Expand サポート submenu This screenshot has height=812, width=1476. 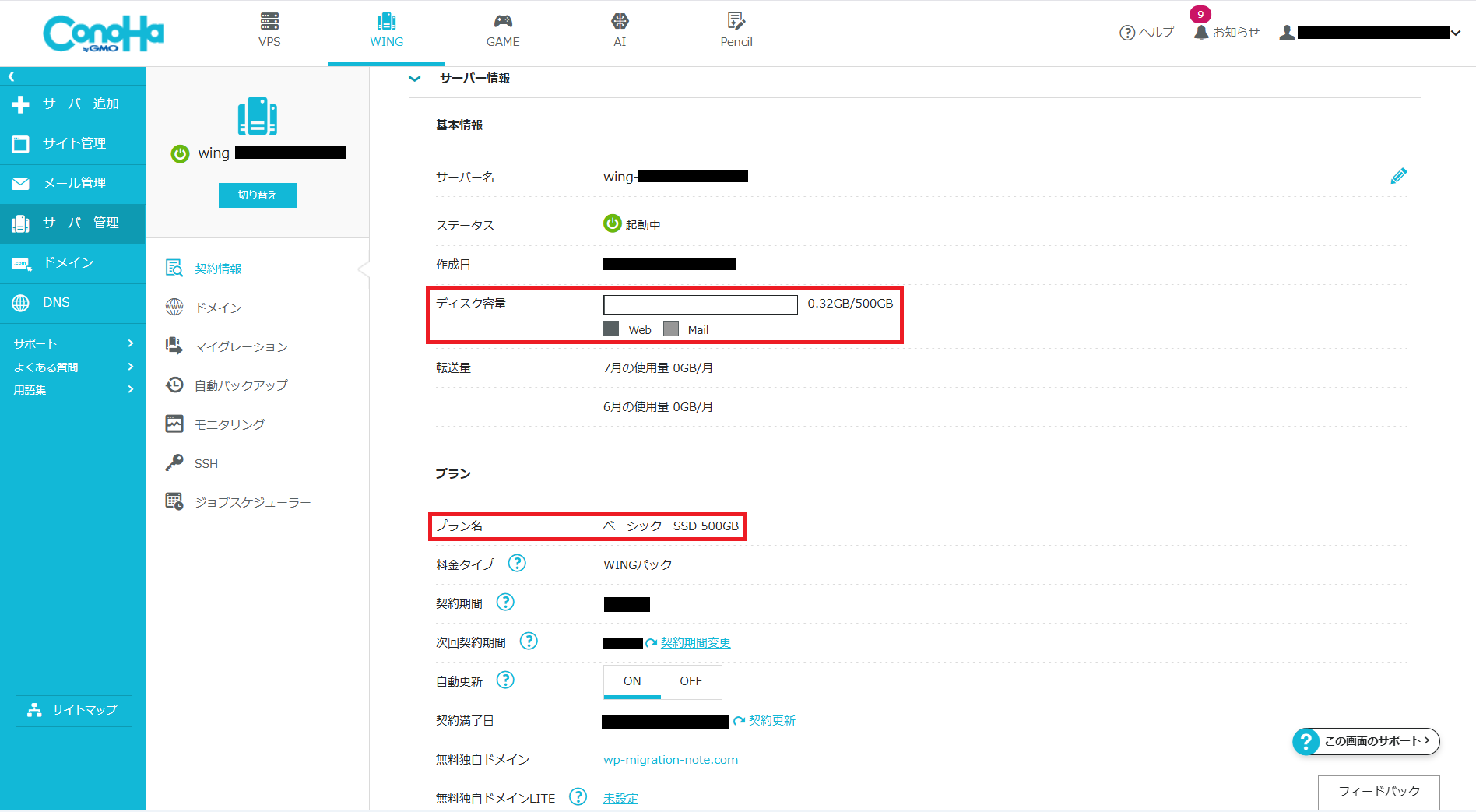point(73,343)
